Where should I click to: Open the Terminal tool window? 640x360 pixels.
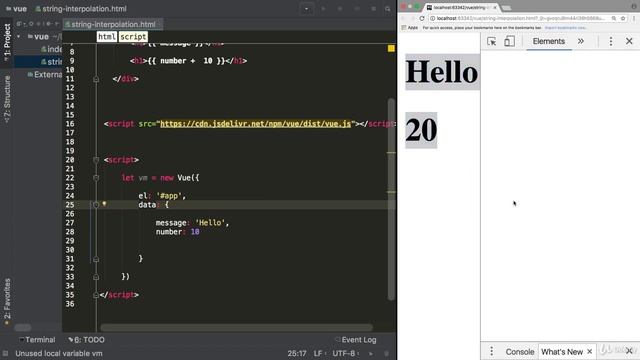37,340
